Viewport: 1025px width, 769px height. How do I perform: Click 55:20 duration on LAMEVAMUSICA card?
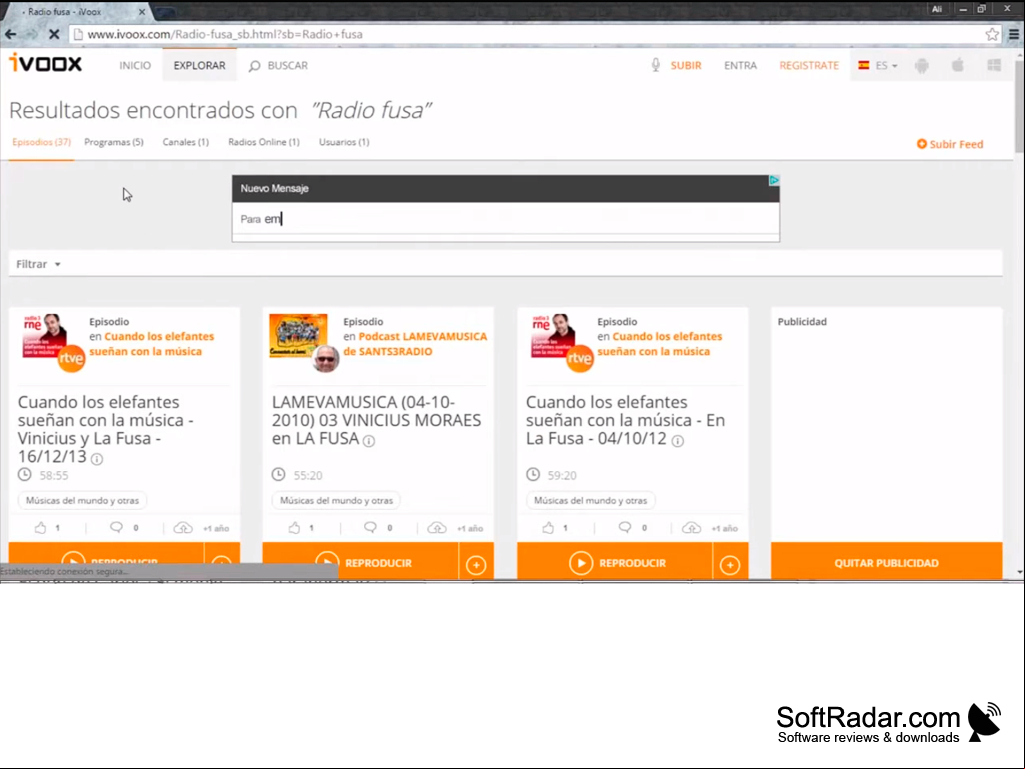308,475
